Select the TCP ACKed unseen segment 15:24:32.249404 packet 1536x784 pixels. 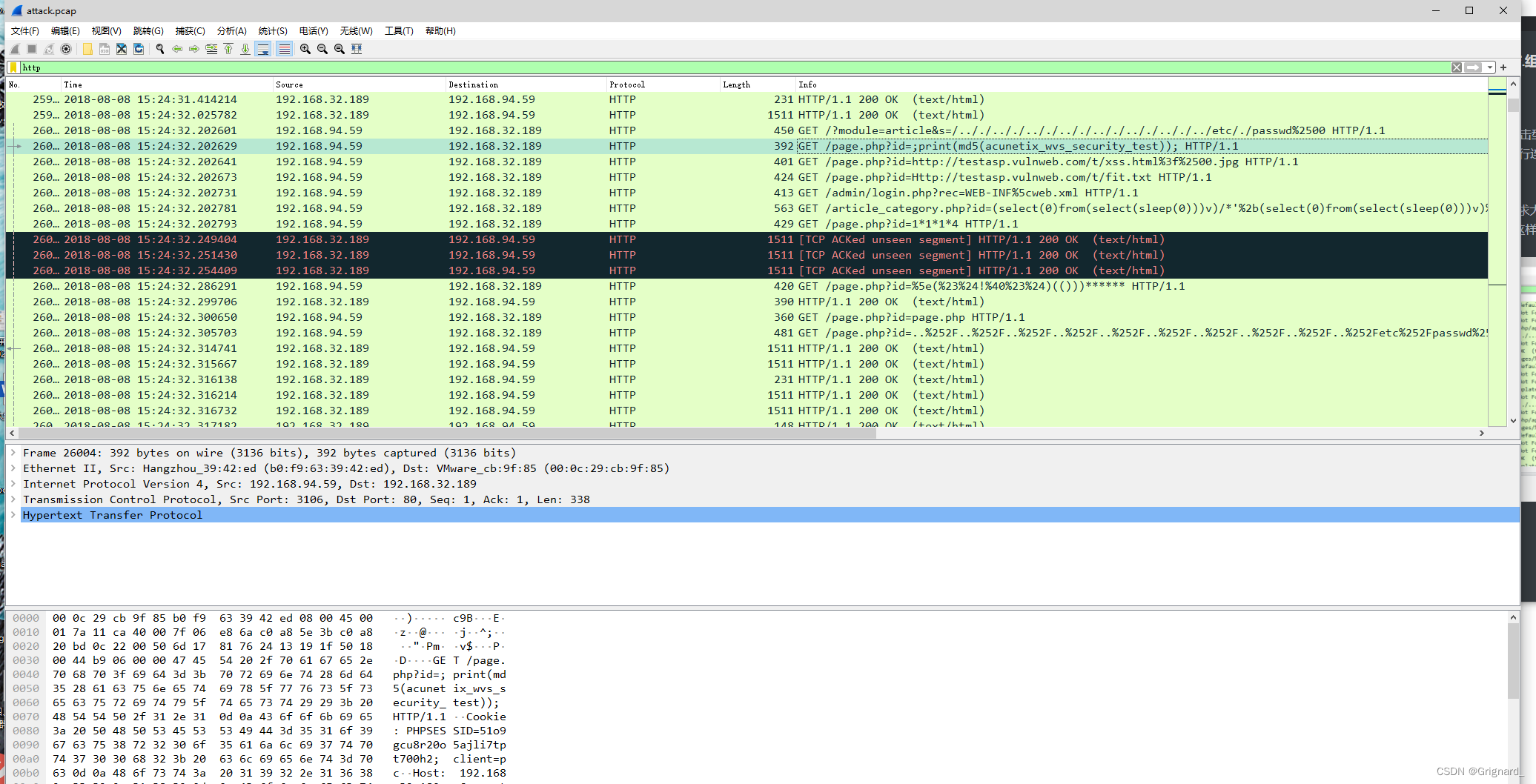(747, 239)
